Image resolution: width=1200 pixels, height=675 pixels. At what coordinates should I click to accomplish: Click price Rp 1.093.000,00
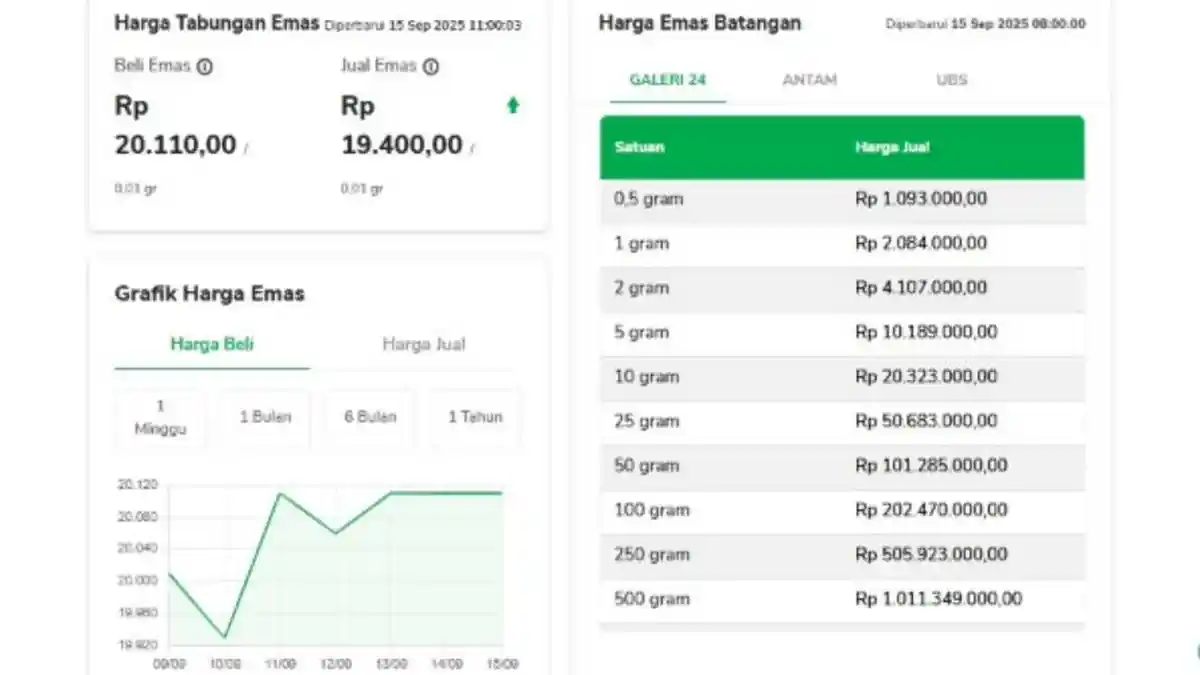pyautogui.click(x=921, y=199)
